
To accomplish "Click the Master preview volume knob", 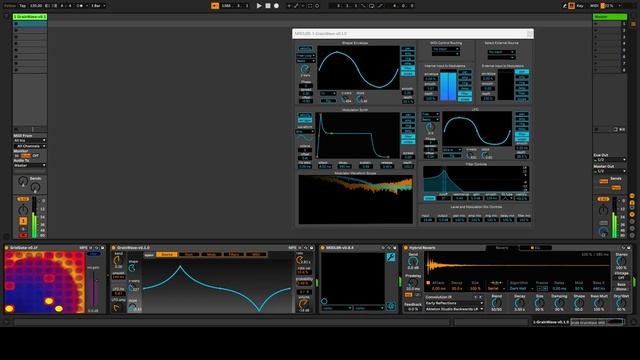I will tap(603, 232).
